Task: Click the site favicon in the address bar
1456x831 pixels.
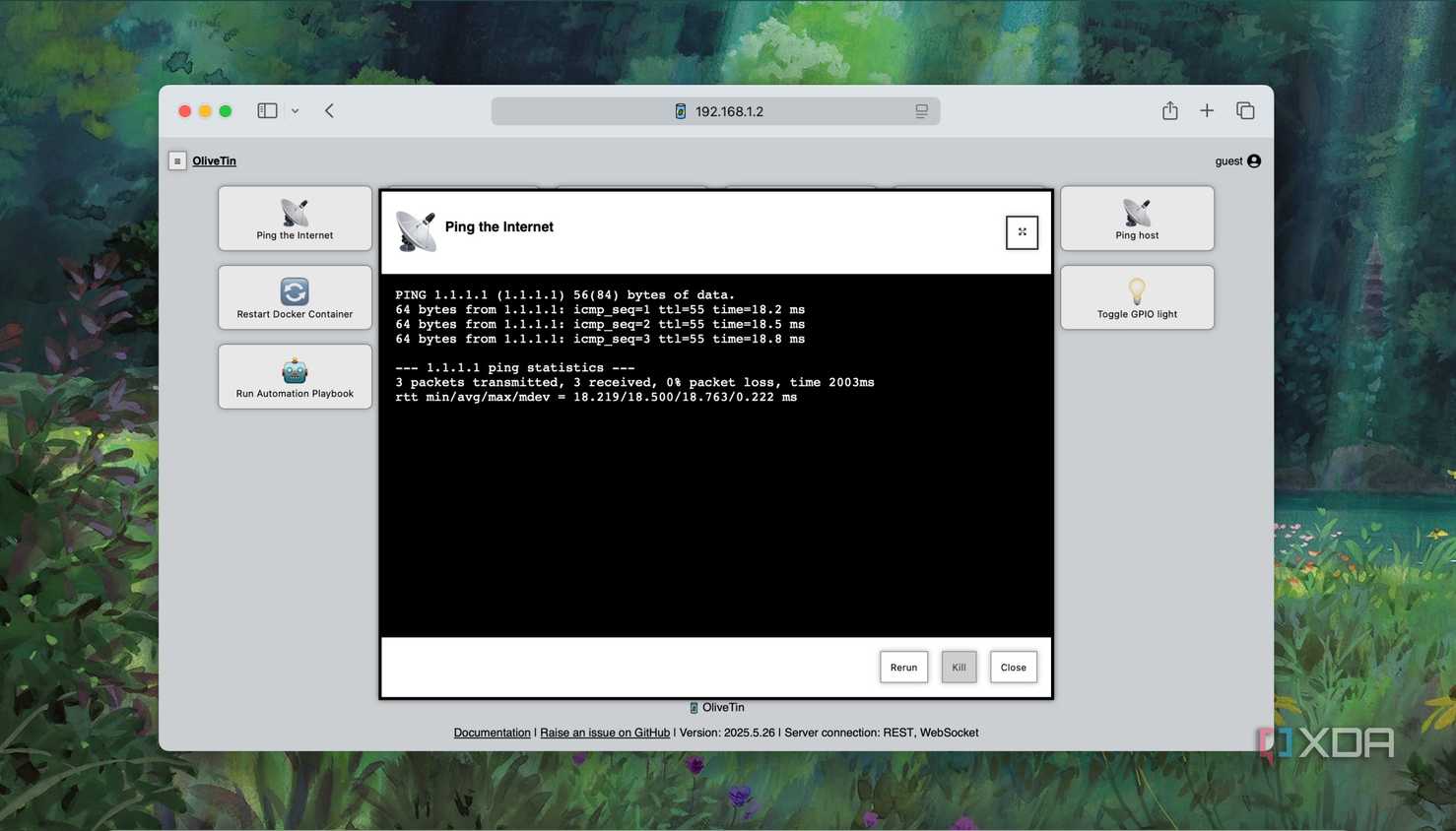Action: pyautogui.click(x=680, y=111)
